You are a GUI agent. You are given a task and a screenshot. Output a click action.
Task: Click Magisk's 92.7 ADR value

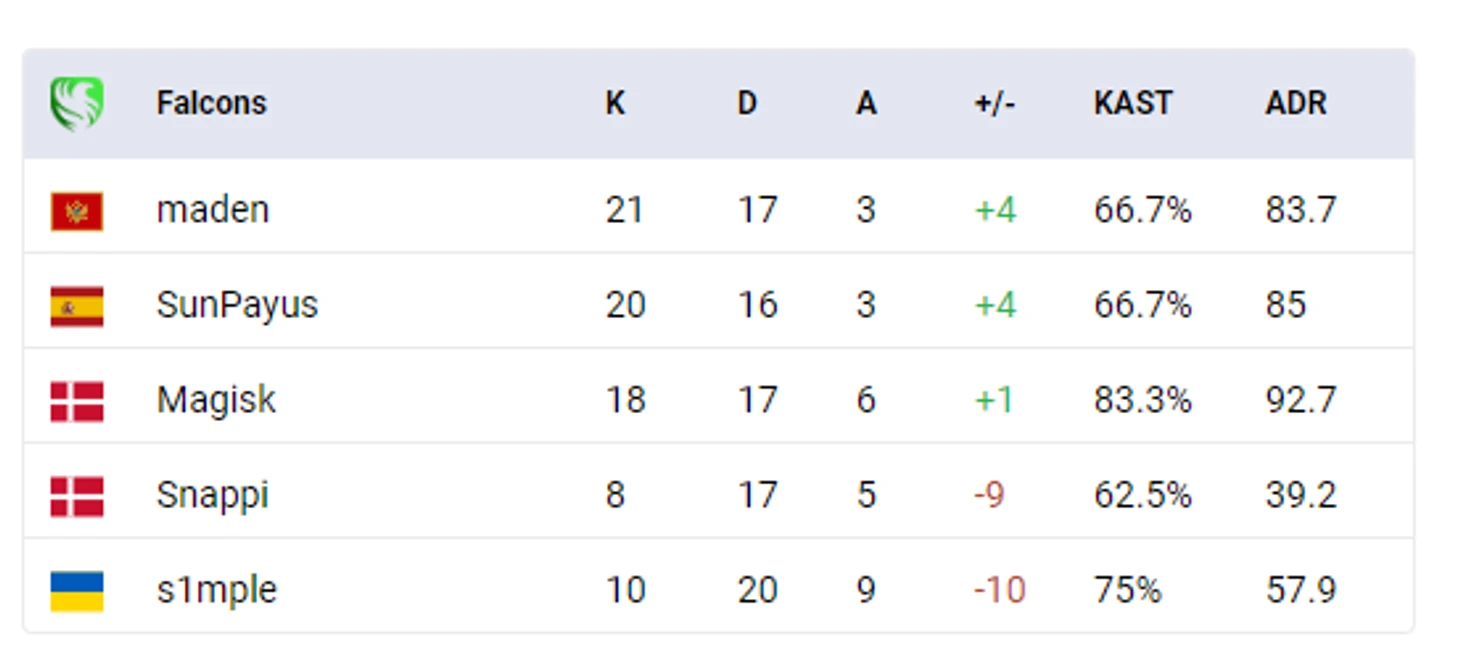click(x=1301, y=400)
